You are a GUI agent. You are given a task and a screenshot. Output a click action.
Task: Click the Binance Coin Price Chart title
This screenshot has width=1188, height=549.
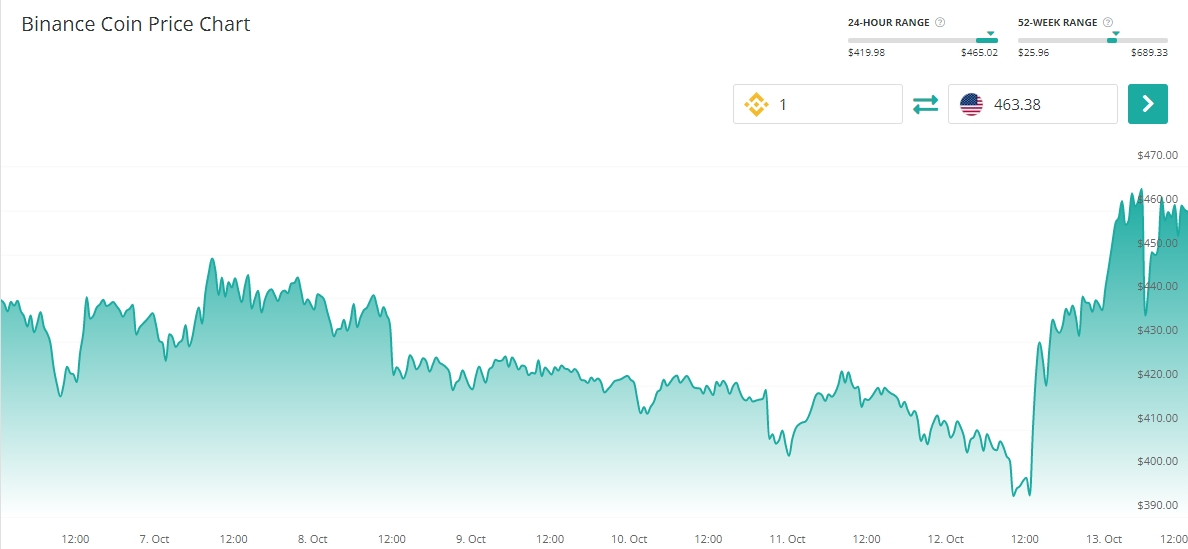136,24
